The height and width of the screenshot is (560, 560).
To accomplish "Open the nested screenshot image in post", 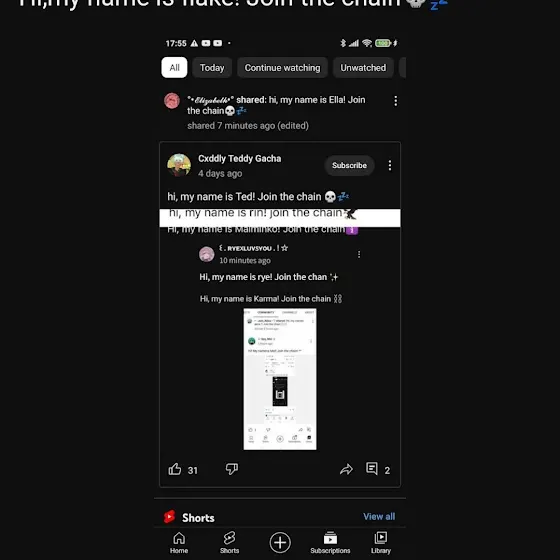I will pyautogui.click(x=280, y=379).
